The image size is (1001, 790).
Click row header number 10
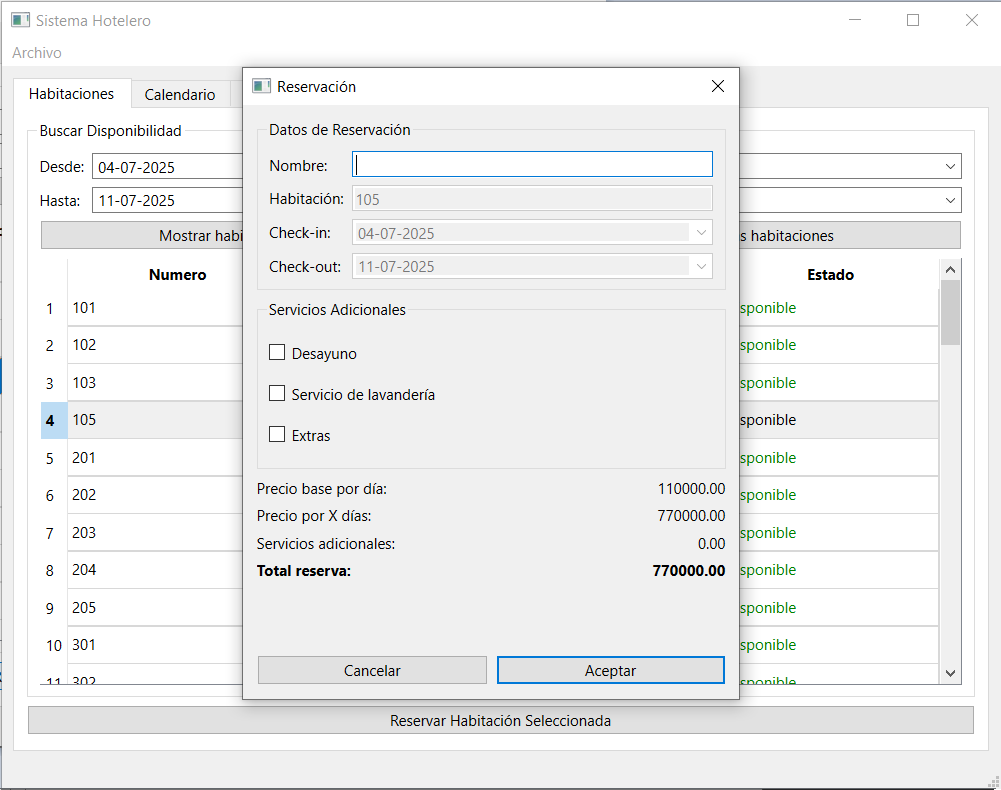[54, 646]
